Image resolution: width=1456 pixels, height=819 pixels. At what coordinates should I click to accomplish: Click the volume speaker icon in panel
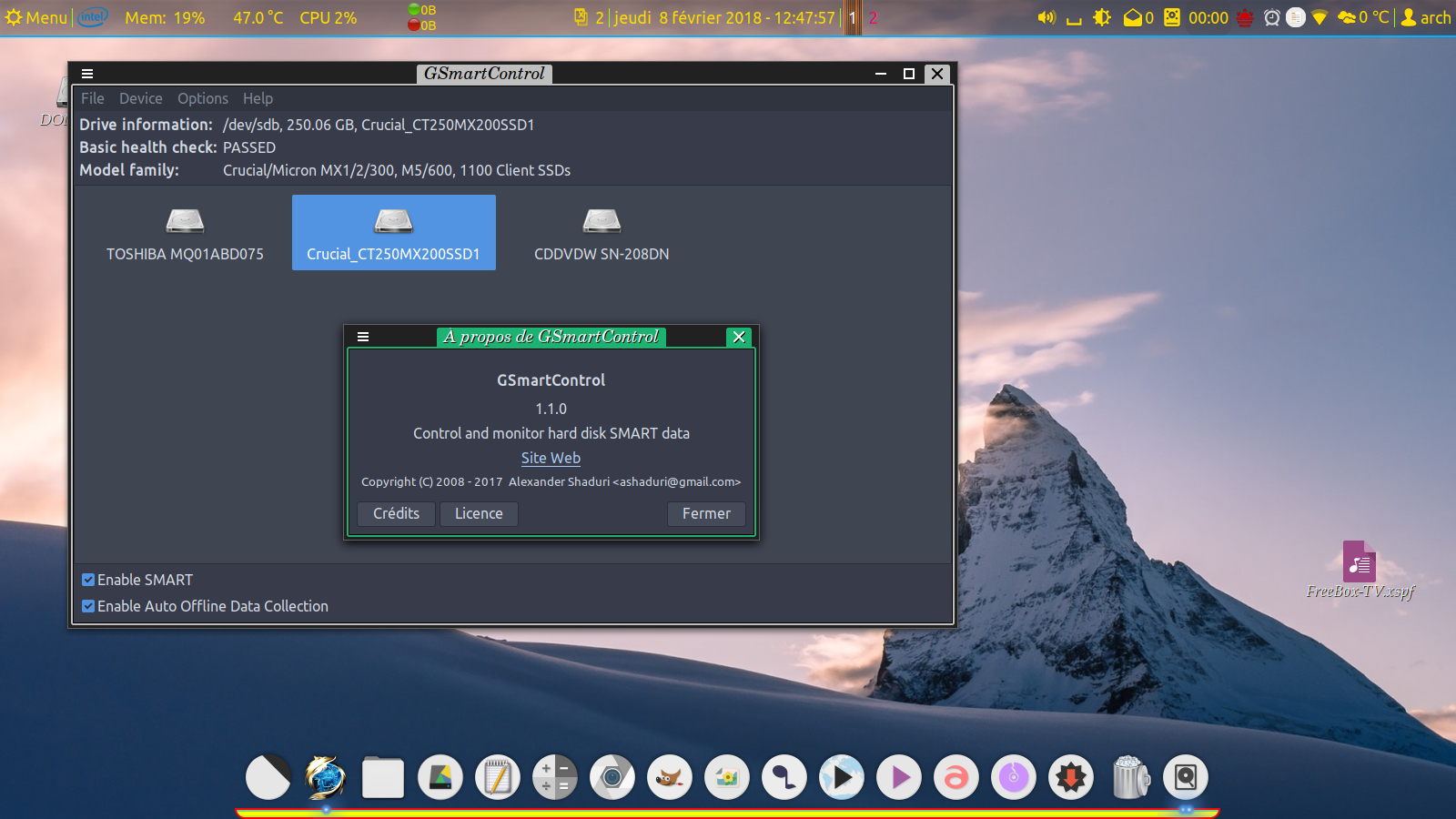tap(1046, 17)
